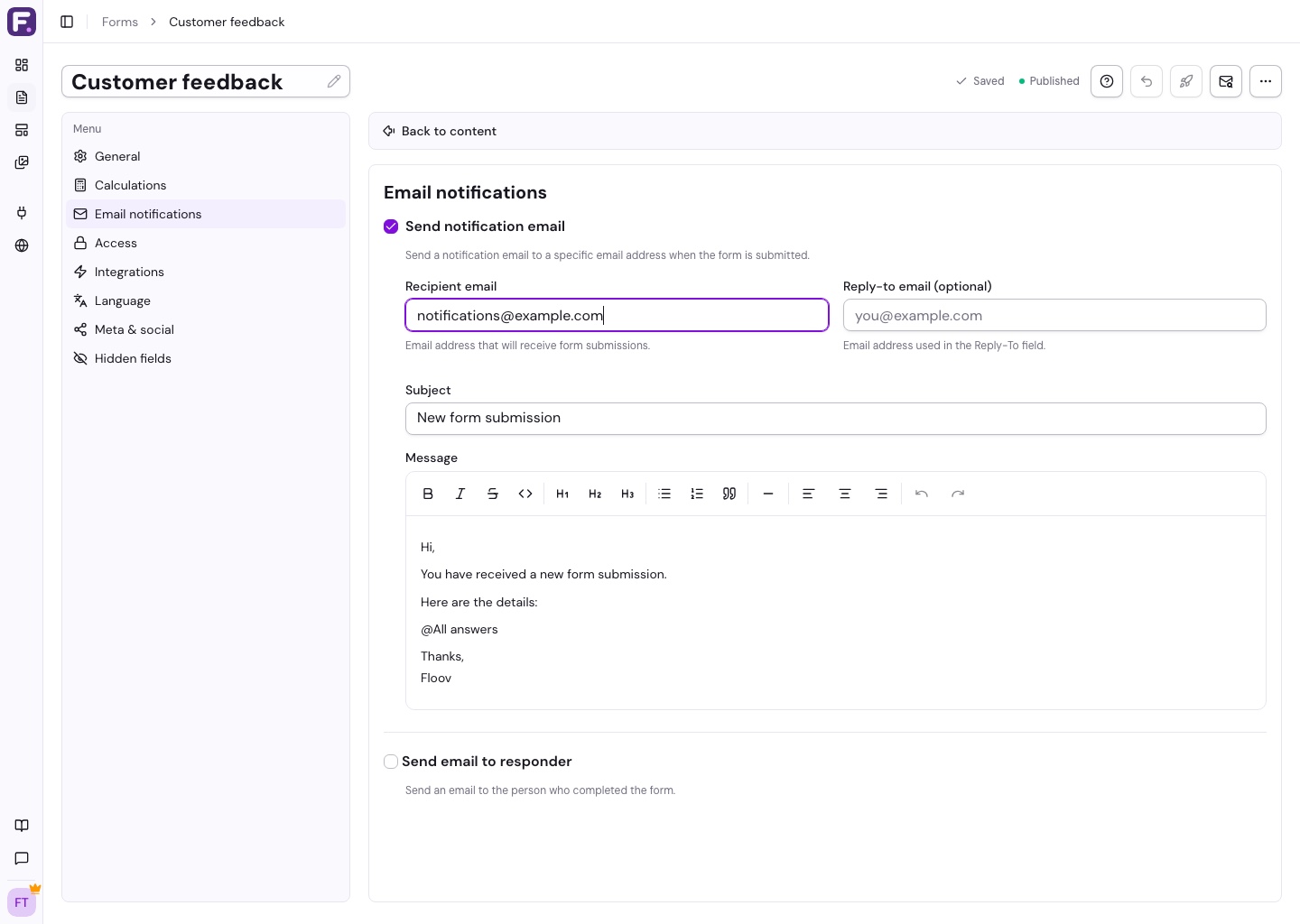Open the dashboard grid icon in left rail

click(22, 65)
